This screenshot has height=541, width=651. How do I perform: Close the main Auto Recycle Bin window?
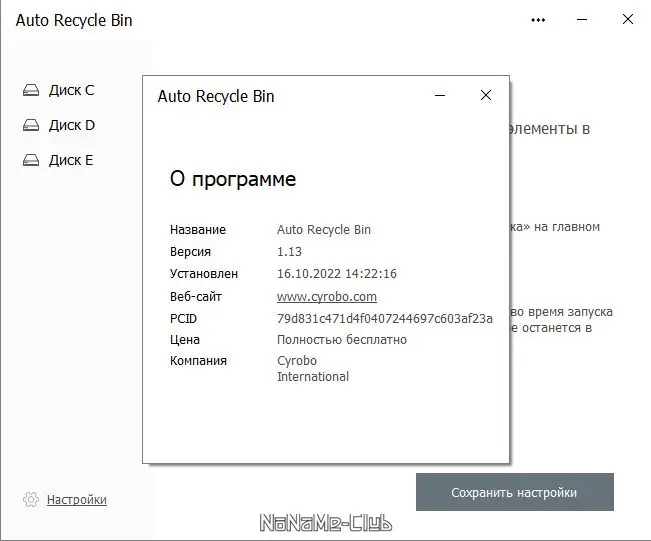[x=627, y=20]
